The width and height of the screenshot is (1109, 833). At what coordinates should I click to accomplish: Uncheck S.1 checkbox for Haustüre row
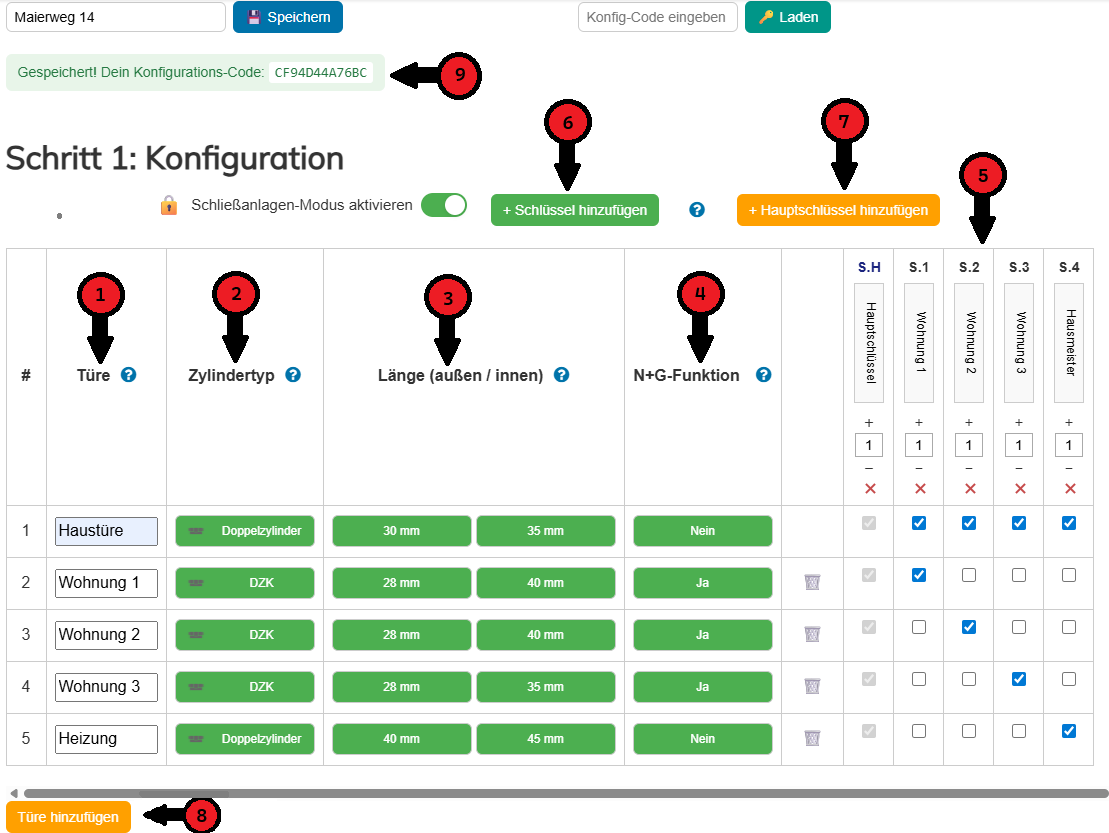coord(919,523)
